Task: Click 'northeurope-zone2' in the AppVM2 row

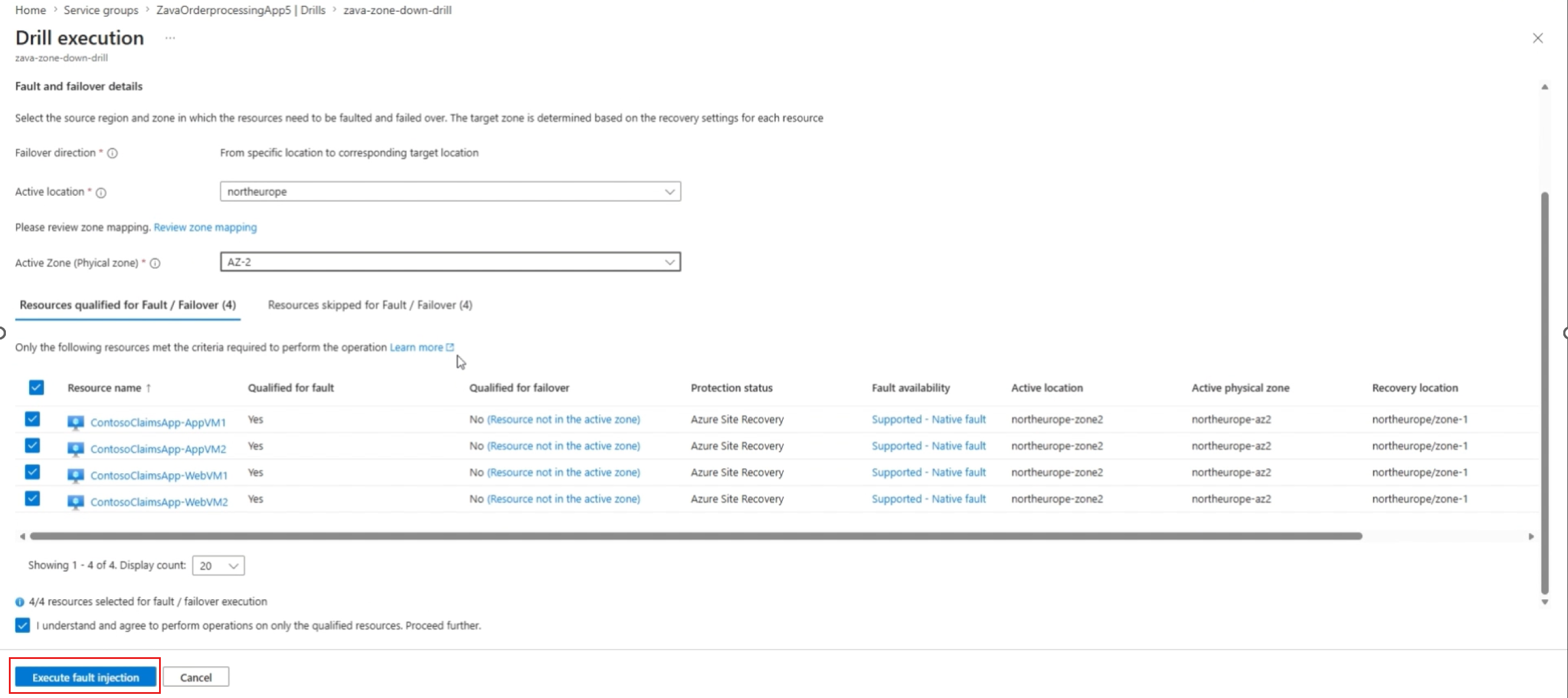Action: click(1057, 447)
